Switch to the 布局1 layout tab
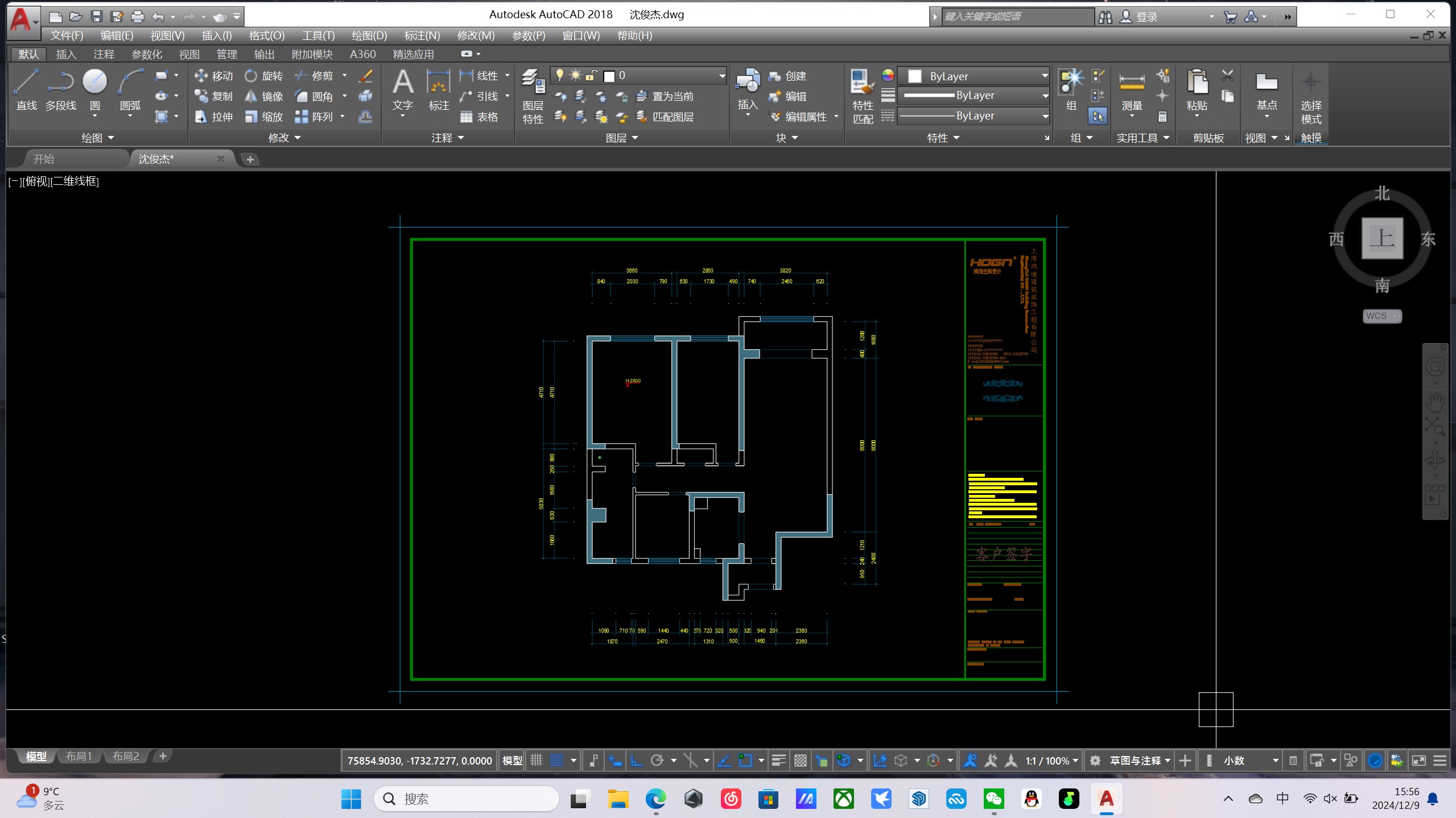Image resolution: width=1456 pixels, height=818 pixels. [79, 756]
